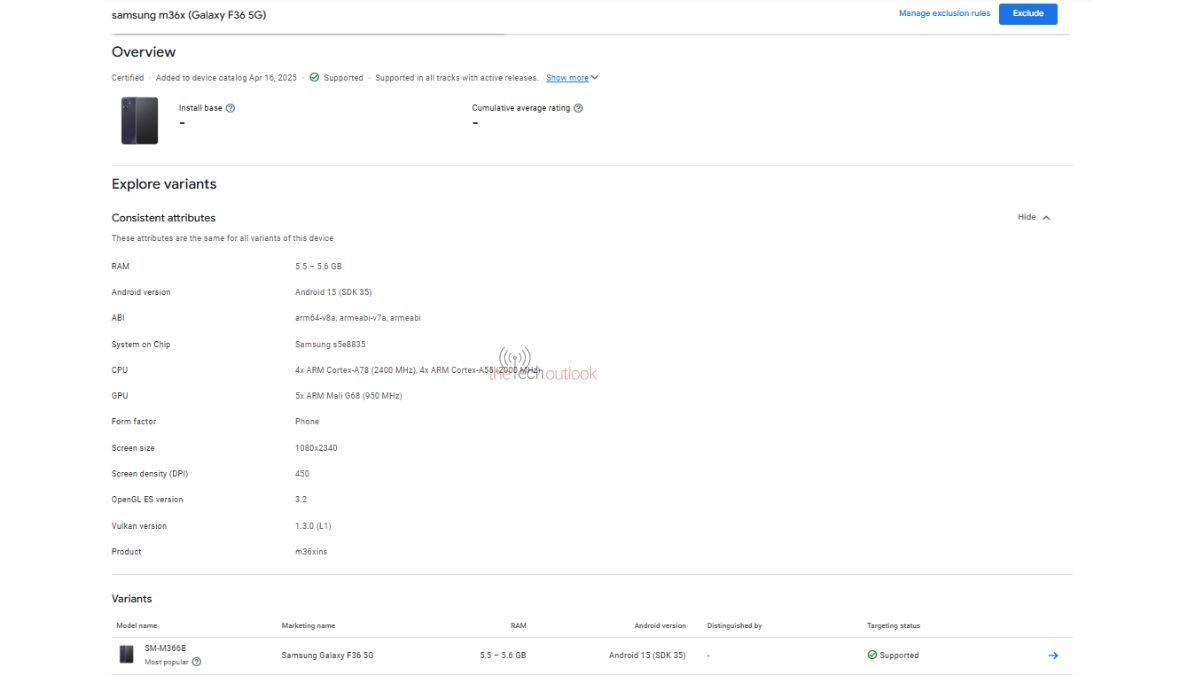1200x675 pixels.
Task: Click the SM-M366B device thumbnail in Variants
Action: [127, 655]
